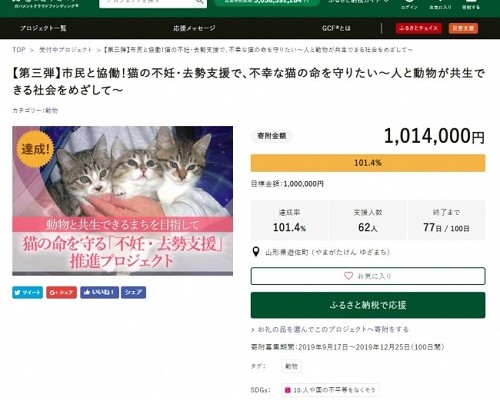Open お気に入り in the top header
The width and height of the screenshot is (500, 400).
440,5
